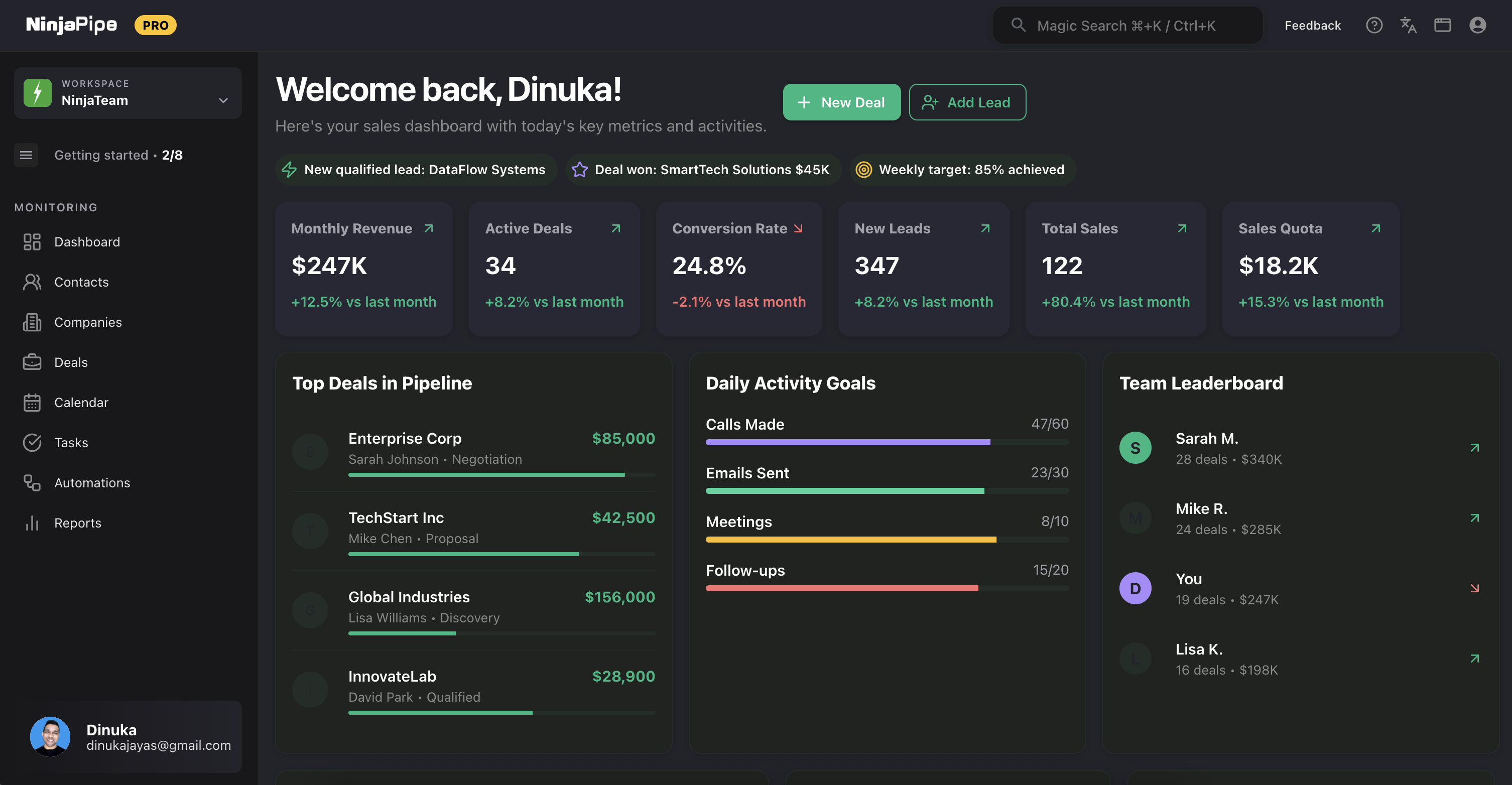Expand Sarah M.'s leaderboard details
Screen dimensions: 1512x785
[x=1475, y=447]
